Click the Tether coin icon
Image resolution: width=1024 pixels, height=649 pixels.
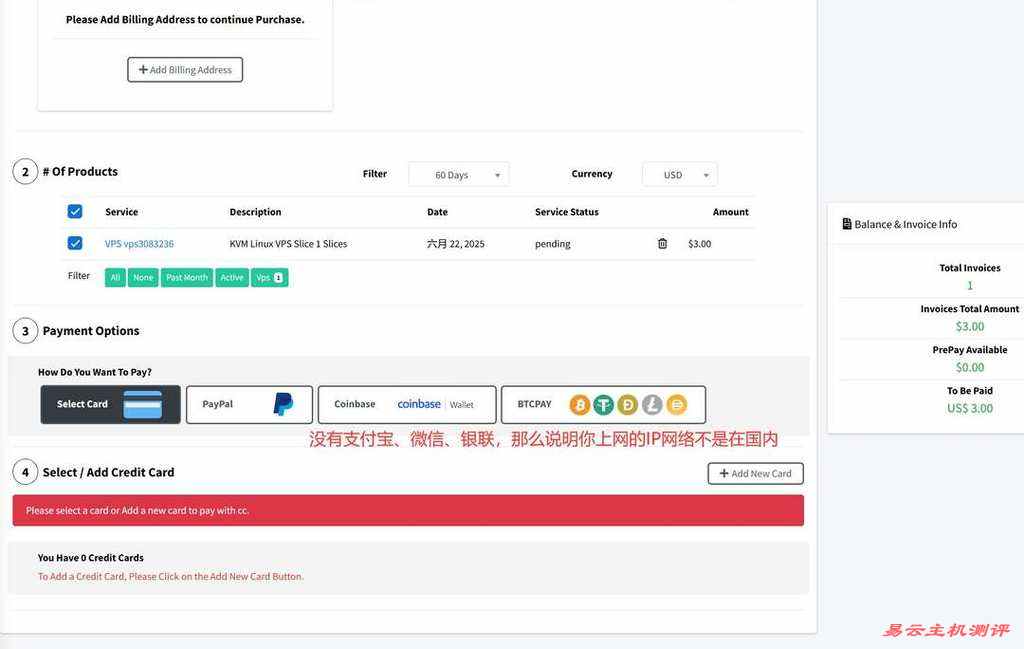(603, 405)
